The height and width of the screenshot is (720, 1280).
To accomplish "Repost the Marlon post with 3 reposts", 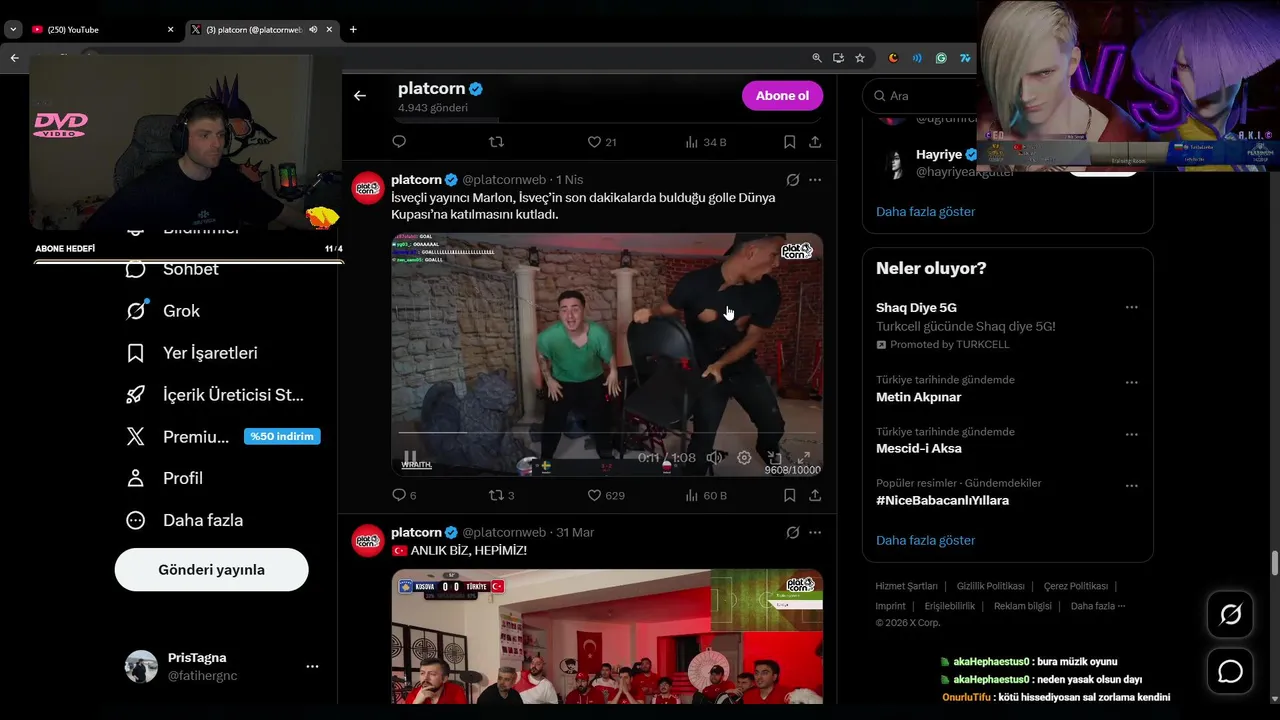I will click(x=501, y=495).
